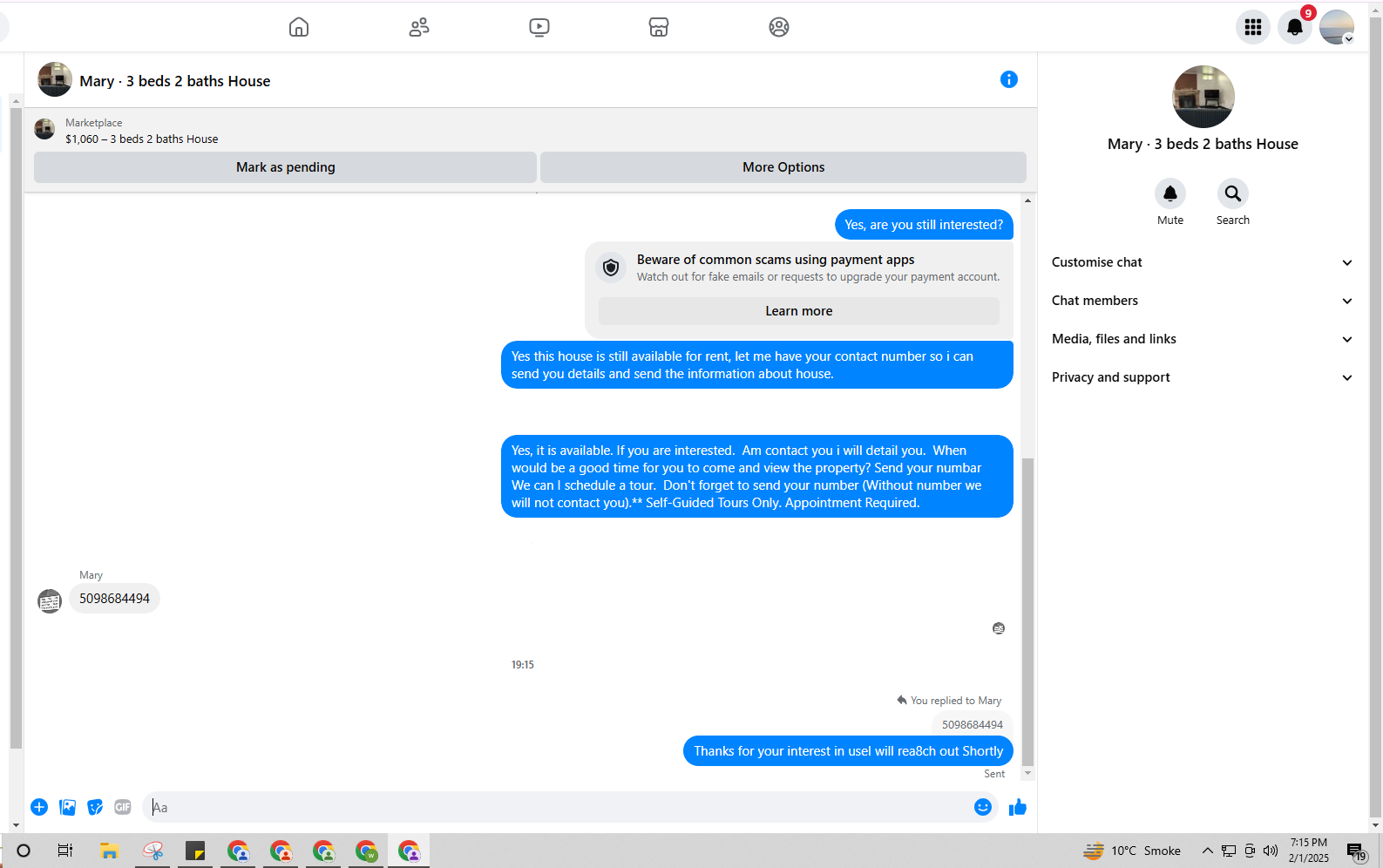The height and width of the screenshot is (868, 1383).
Task: Go to the Facebook Home icon
Action: [299, 27]
